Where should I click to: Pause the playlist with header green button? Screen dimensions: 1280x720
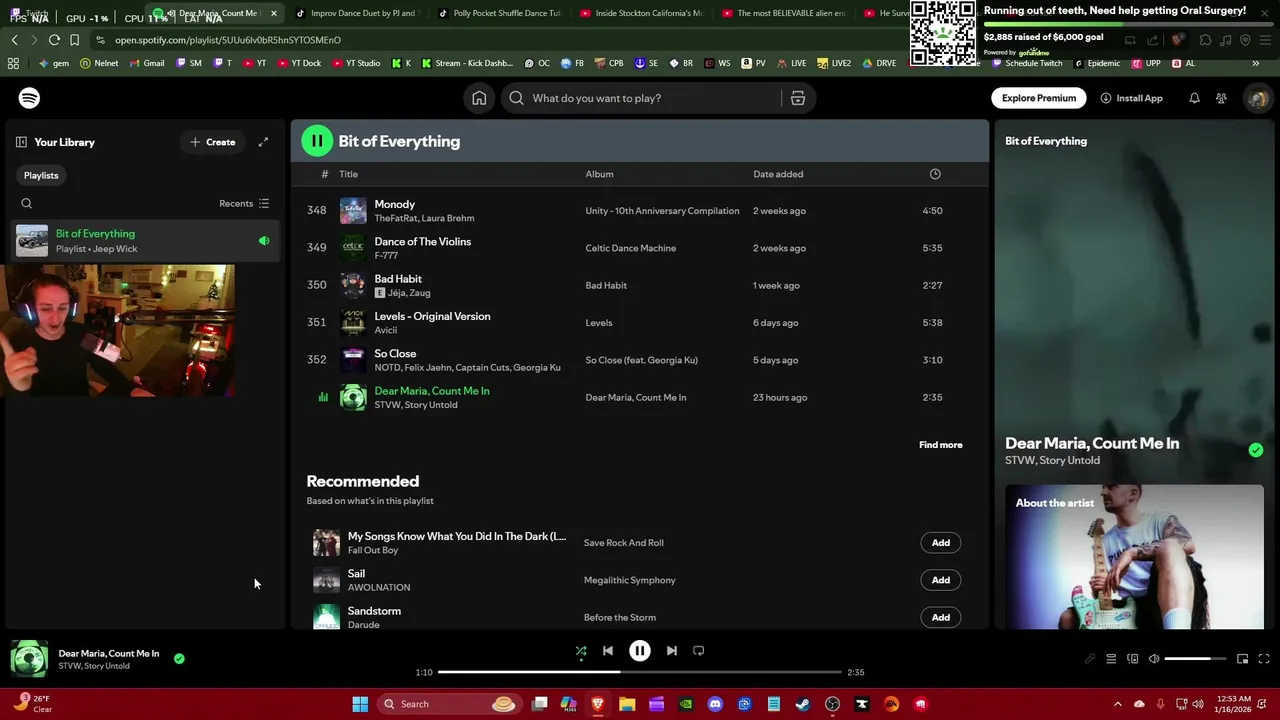317,141
